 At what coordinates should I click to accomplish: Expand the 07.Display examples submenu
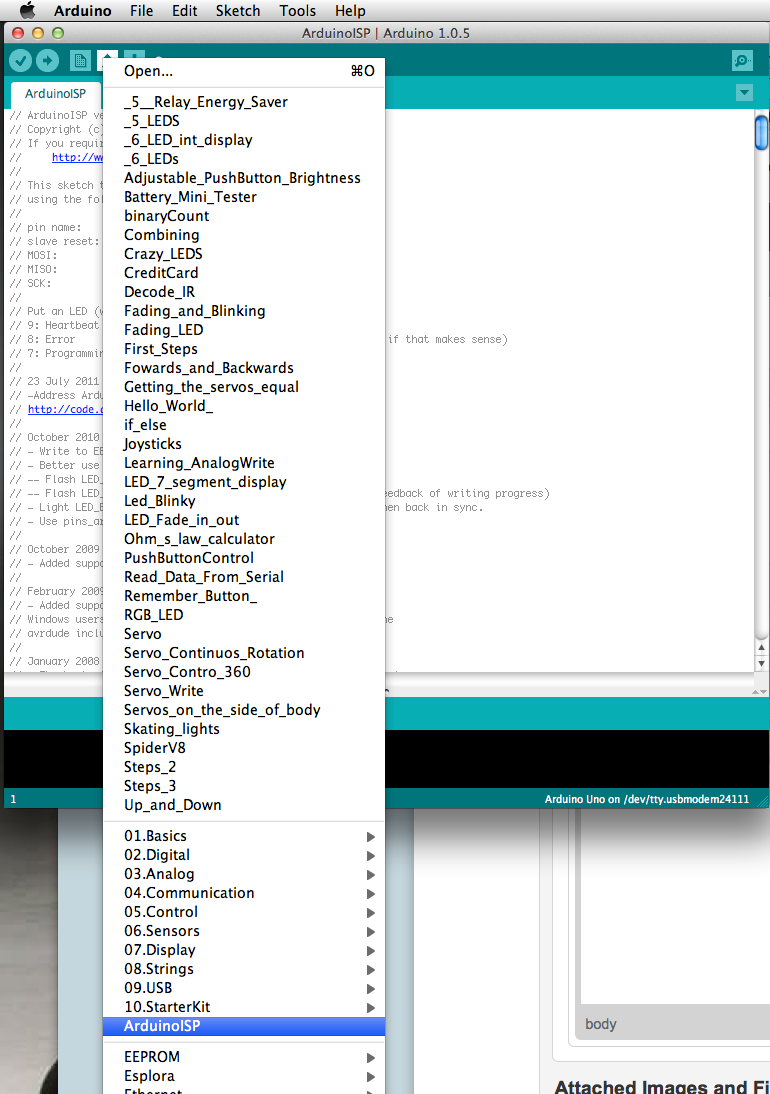[x=244, y=950]
